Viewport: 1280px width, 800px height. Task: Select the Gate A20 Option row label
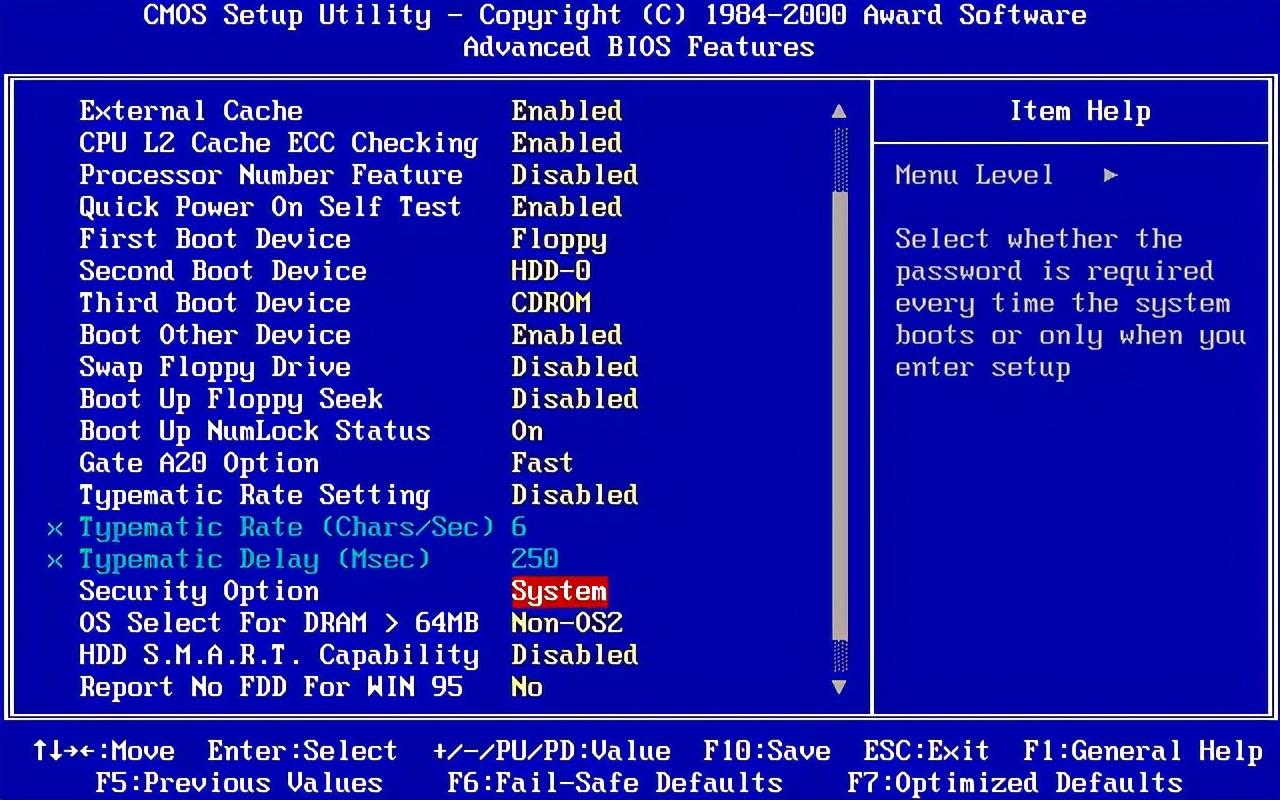tap(199, 463)
